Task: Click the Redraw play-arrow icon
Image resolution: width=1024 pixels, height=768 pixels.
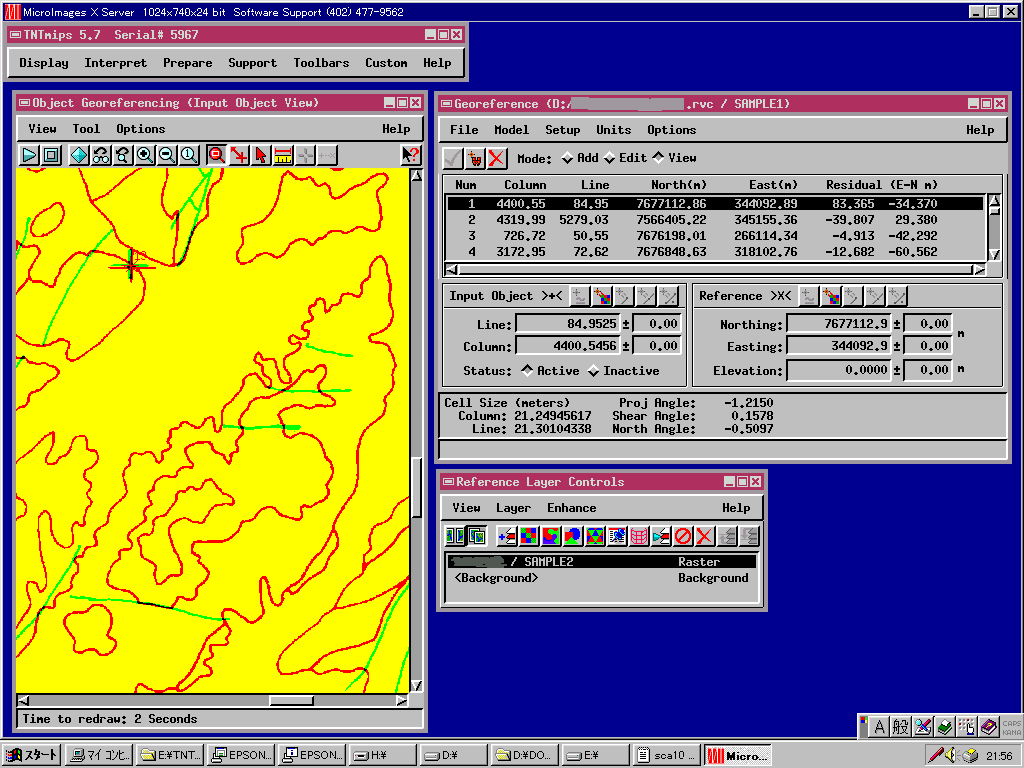Action: coord(29,155)
